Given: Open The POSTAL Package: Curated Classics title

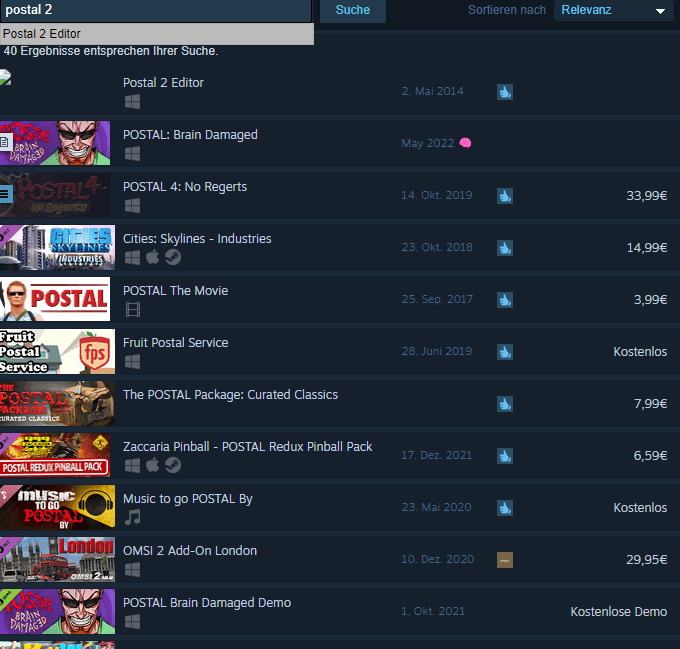Looking at the screenshot, I should [230, 395].
